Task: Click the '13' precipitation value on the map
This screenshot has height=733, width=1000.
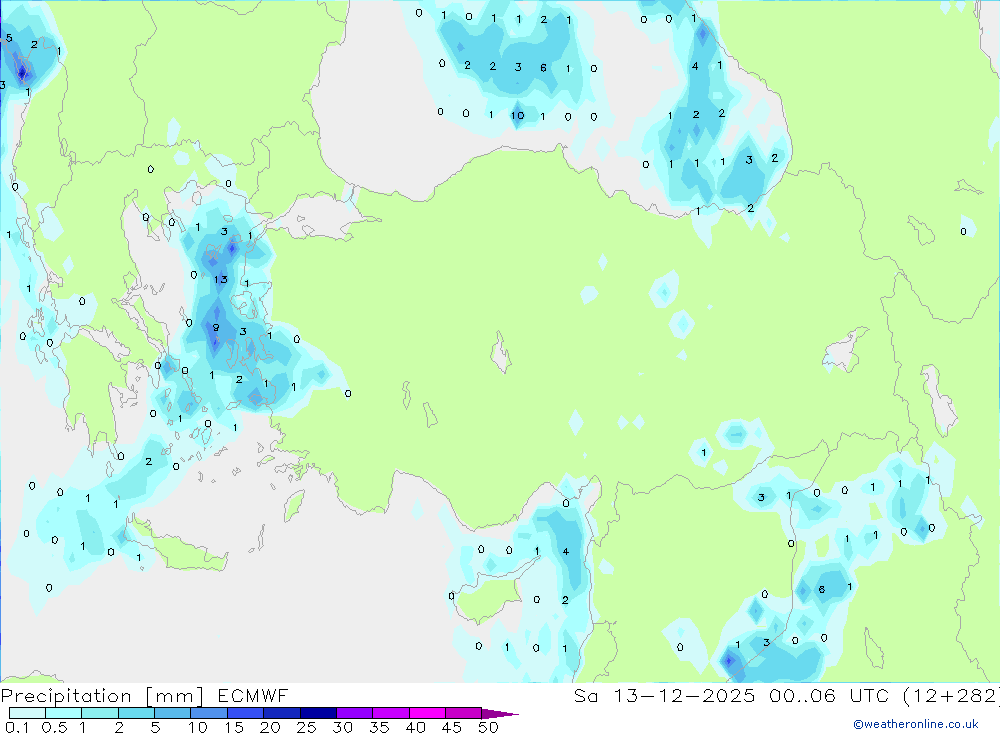Action: (x=221, y=279)
